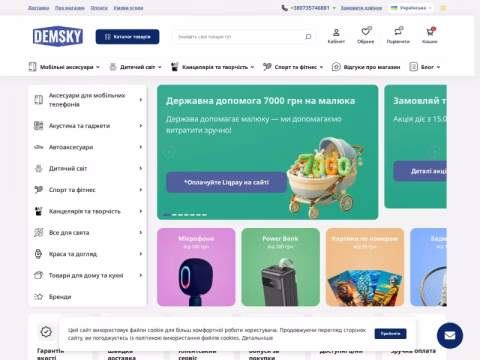Click the sidebar Все для свята icon

pos(39,232)
